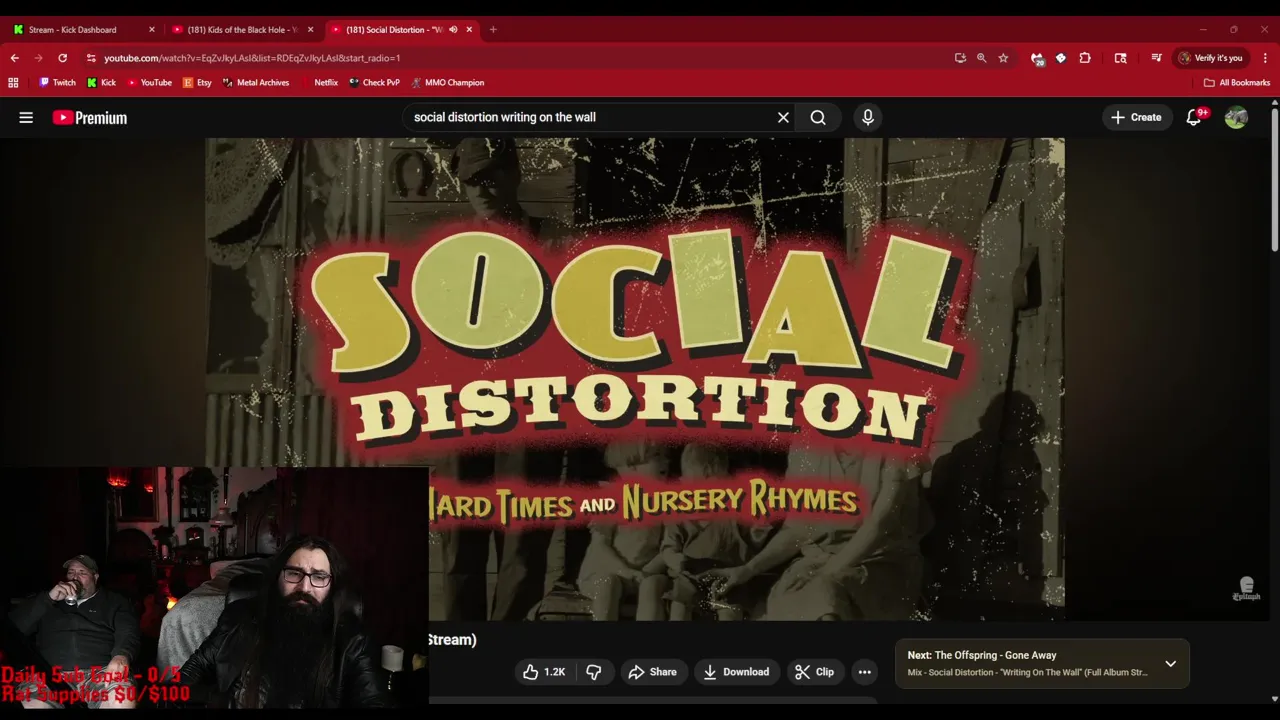
Task: Open Next: The Offspring - Gone Away
Action: coord(1042,664)
